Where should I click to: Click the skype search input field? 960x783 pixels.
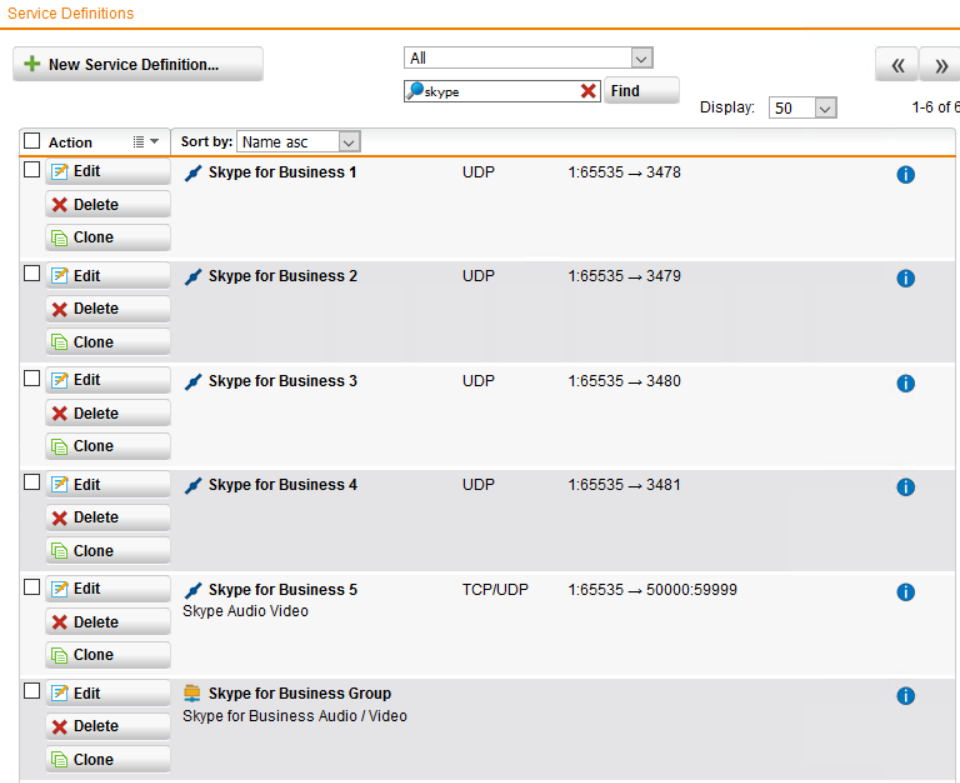[x=502, y=91]
